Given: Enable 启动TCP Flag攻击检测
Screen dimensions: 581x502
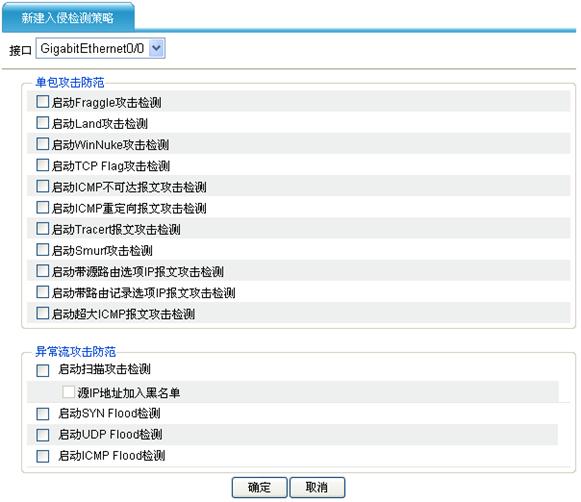Looking at the screenshot, I should 43,165.
